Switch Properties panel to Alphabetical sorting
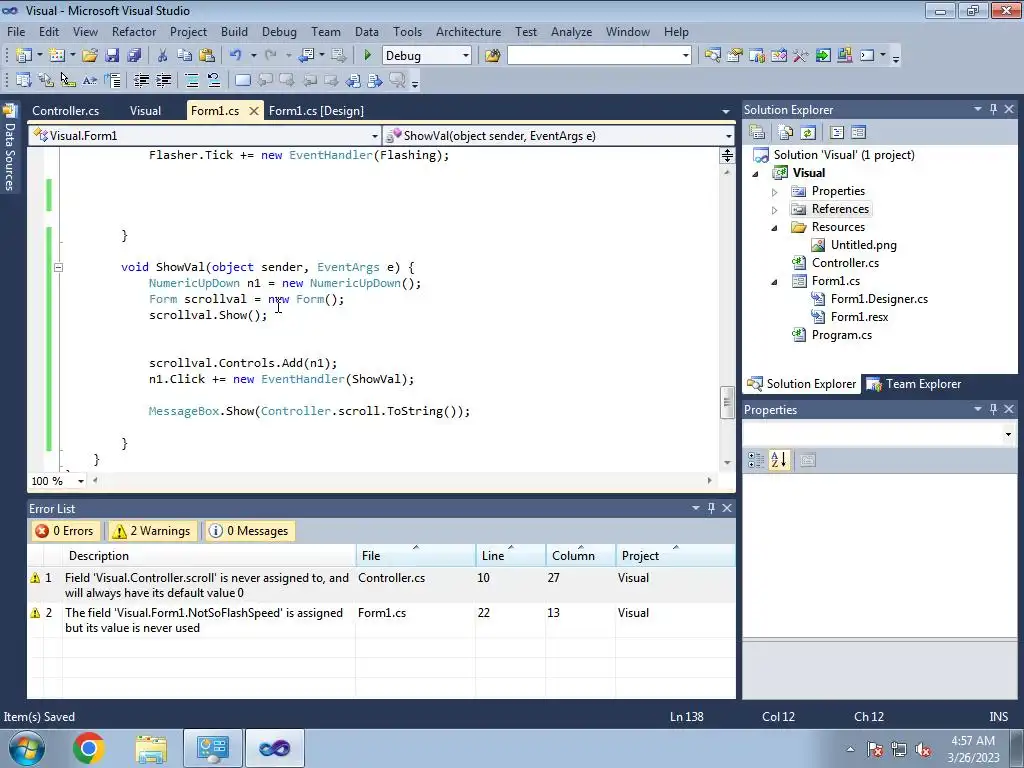Viewport: 1024px width, 768px height. tap(778, 460)
